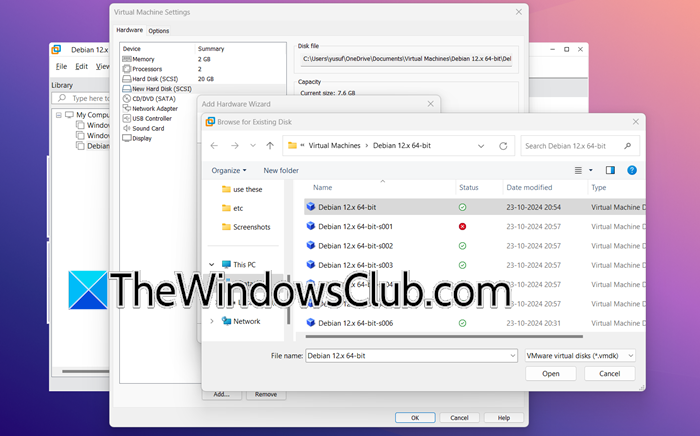This screenshot has width=700, height=436.
Task: Toggle the preview pane icon
Action: point(610,170)
